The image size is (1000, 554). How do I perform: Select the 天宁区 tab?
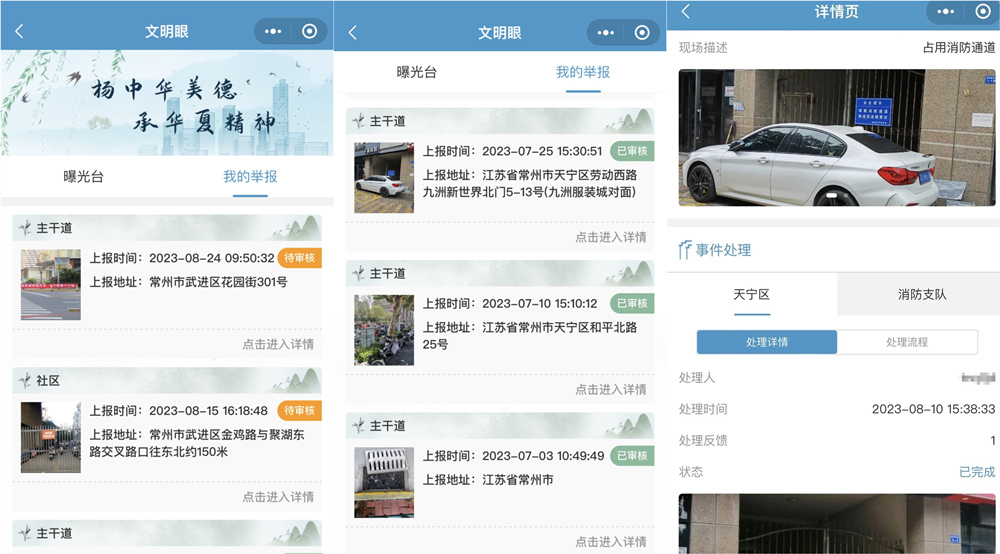pyautogui.click(x=752, y=295)
